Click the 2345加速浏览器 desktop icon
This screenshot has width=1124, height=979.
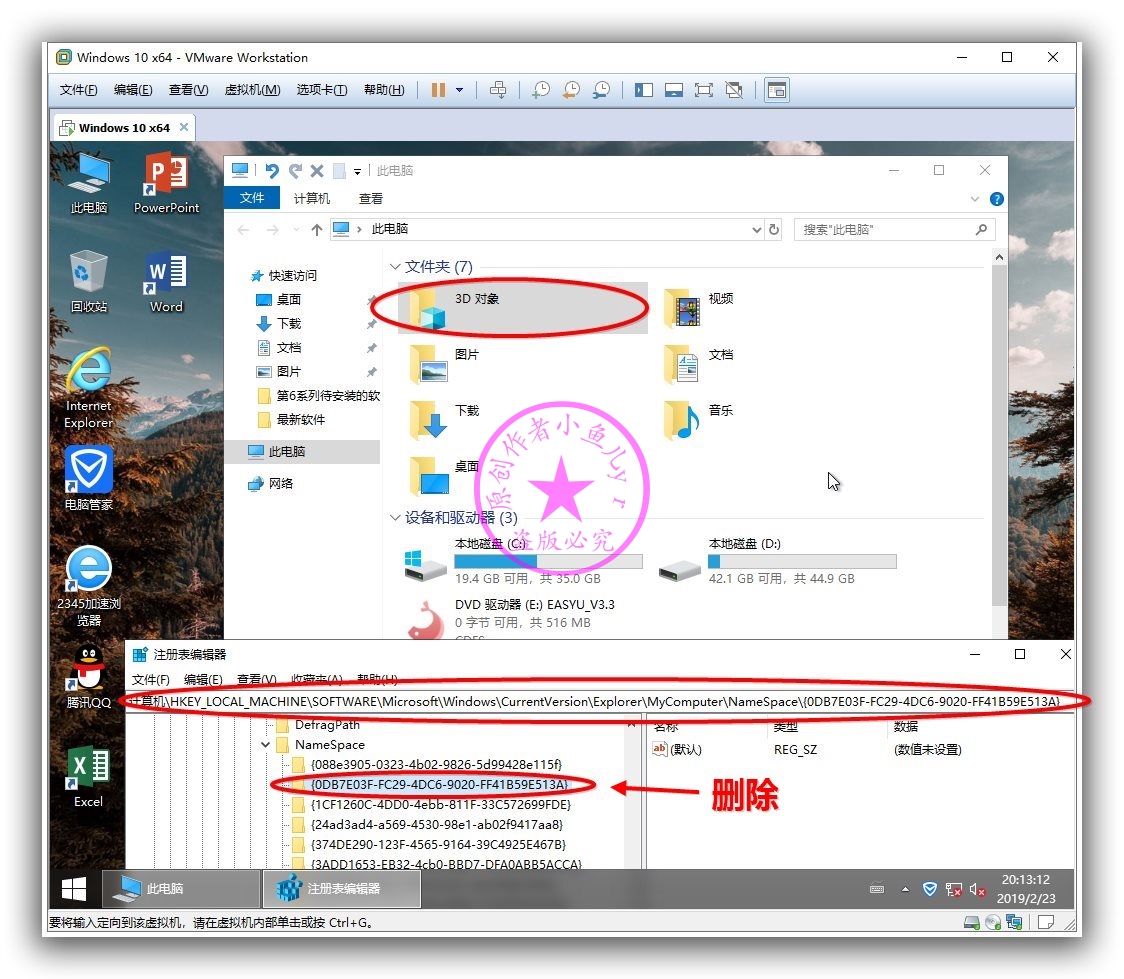89,586
